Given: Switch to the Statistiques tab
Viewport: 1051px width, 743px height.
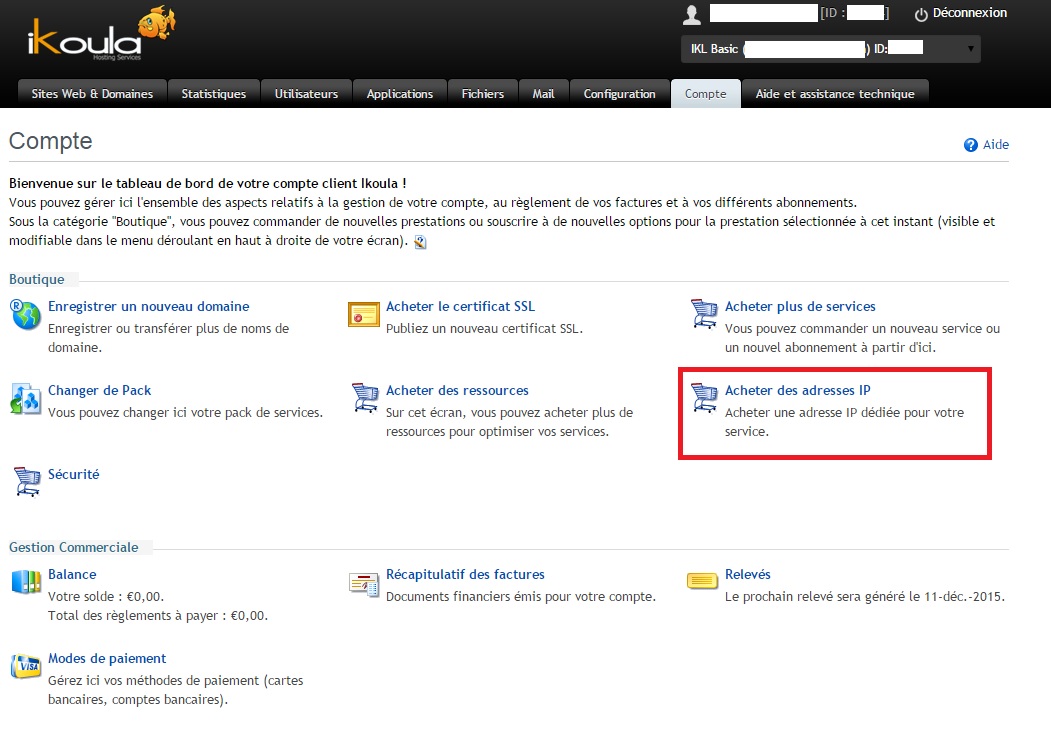Looking at the screenshot, I should 213,94.
